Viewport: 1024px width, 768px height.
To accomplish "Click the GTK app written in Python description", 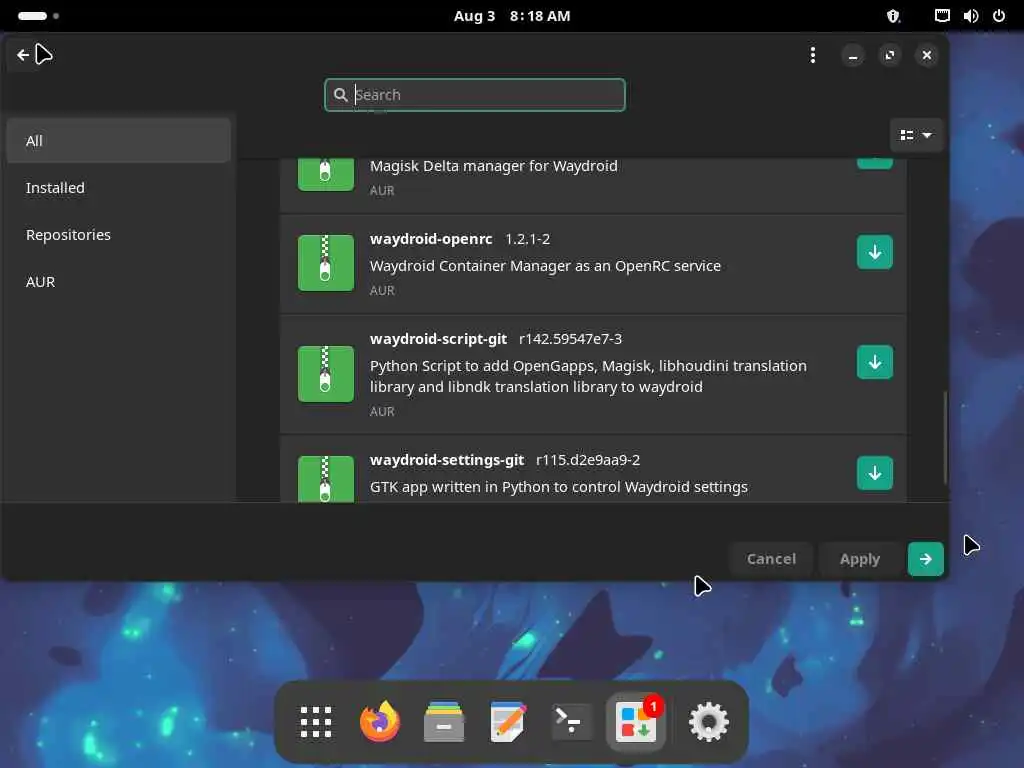I will pos(559,487).
